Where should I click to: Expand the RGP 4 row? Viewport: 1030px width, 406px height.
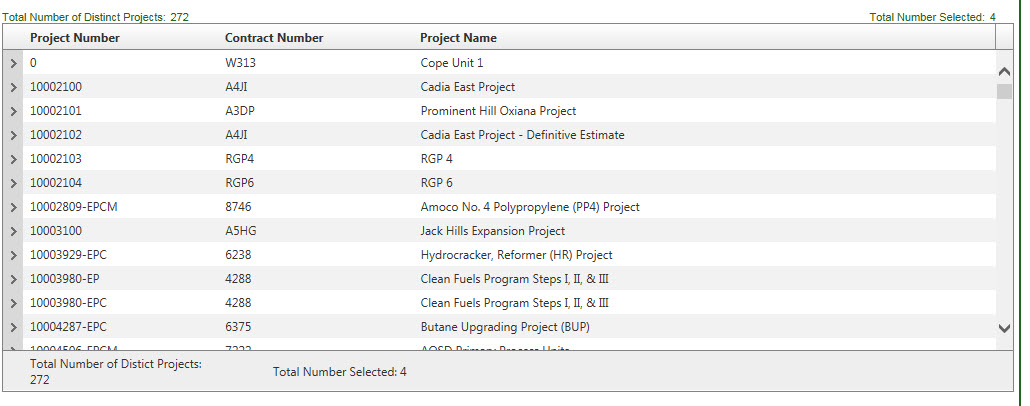pyautogui.click(x=13, y=159)
